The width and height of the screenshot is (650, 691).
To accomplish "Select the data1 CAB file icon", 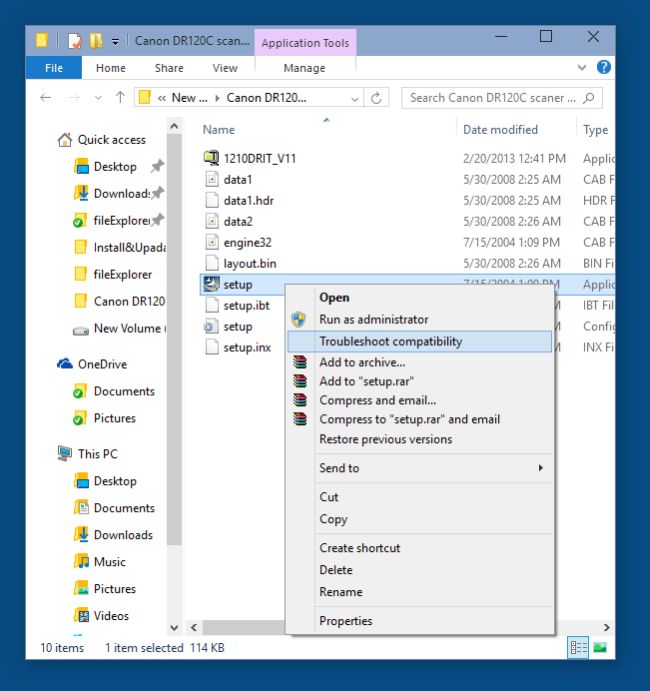I will [212, 179].
